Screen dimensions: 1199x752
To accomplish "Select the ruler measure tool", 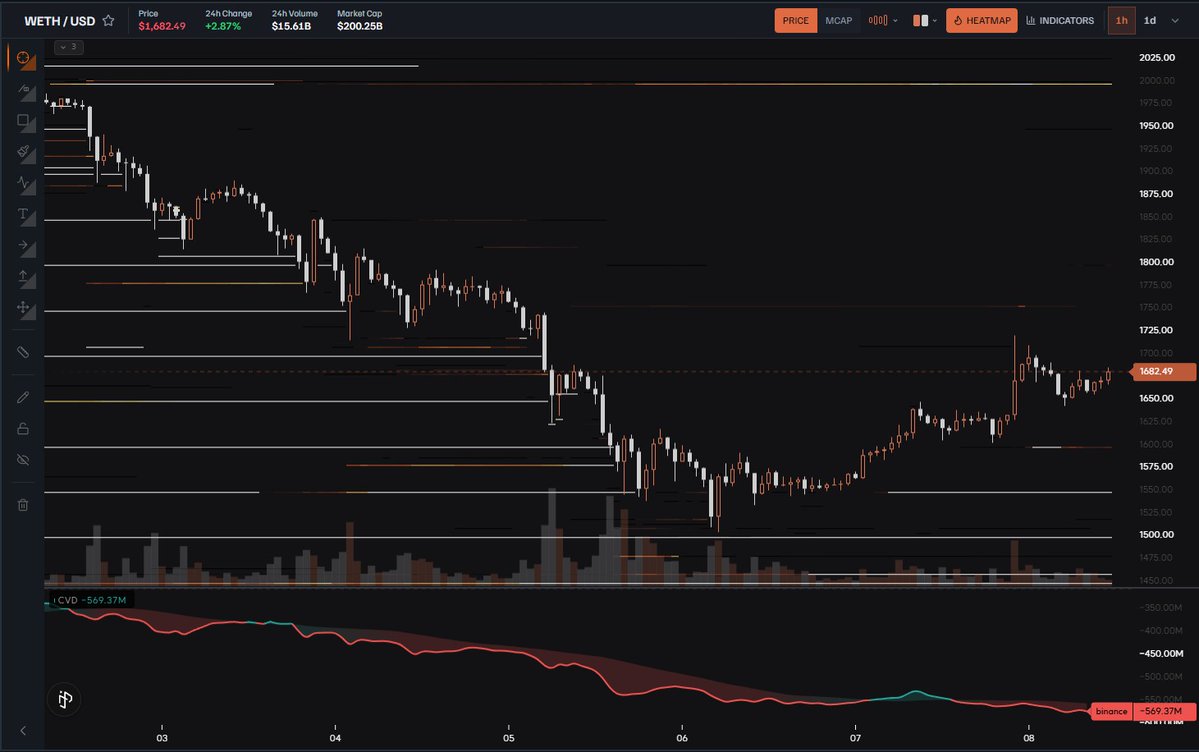I will point(23,352).
